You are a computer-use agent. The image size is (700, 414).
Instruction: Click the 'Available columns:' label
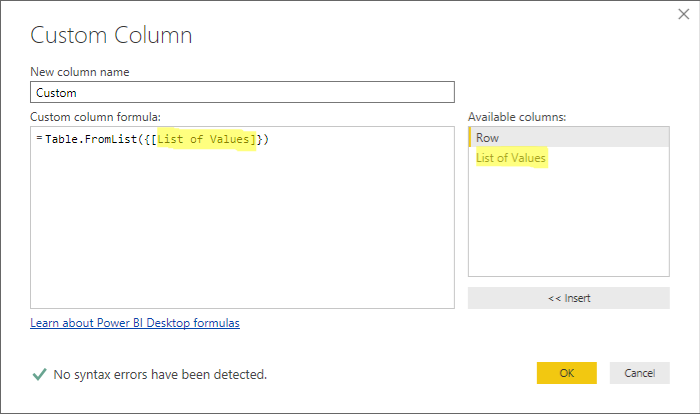517,117
